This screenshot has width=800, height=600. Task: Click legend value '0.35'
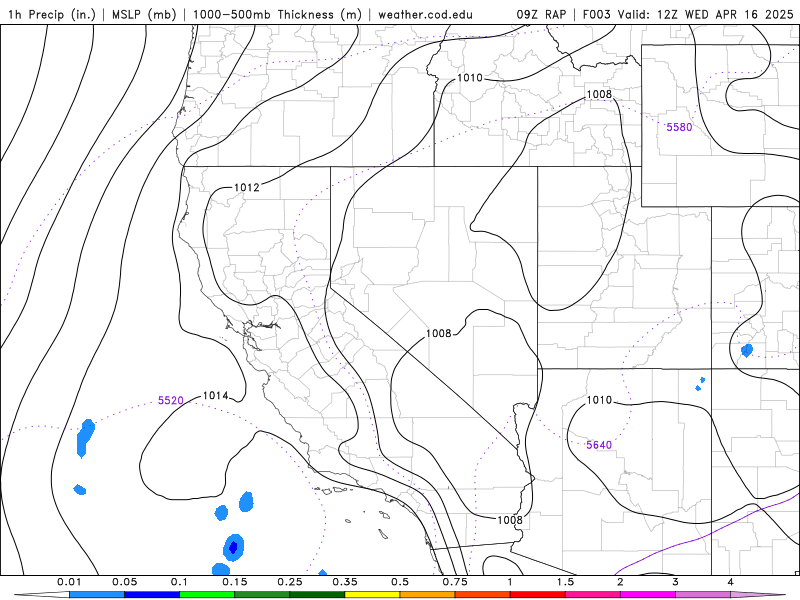[x=345, y=582]
